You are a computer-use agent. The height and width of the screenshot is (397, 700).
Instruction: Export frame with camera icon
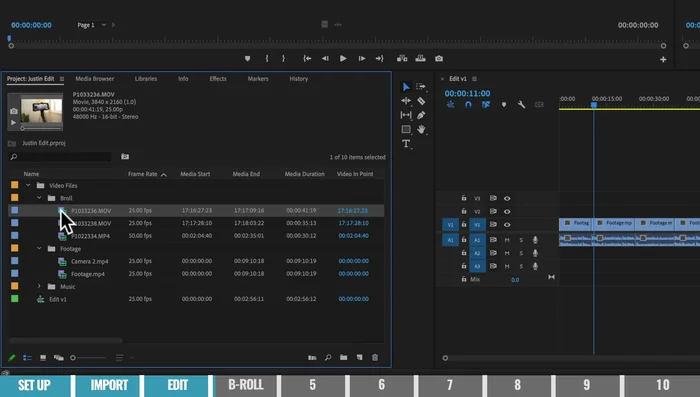pyautogui.click(x=439, y=59)
